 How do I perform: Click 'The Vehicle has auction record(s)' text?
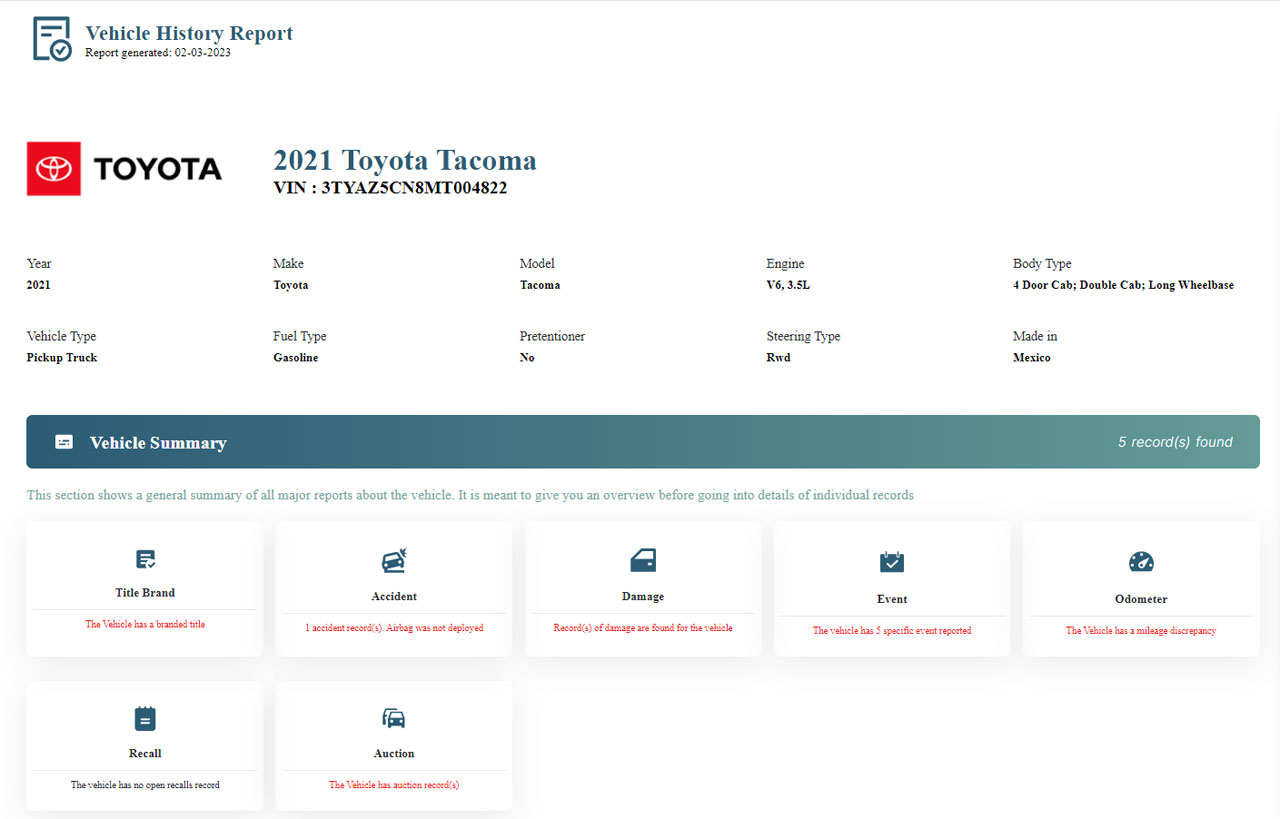(x=394, y=785)
